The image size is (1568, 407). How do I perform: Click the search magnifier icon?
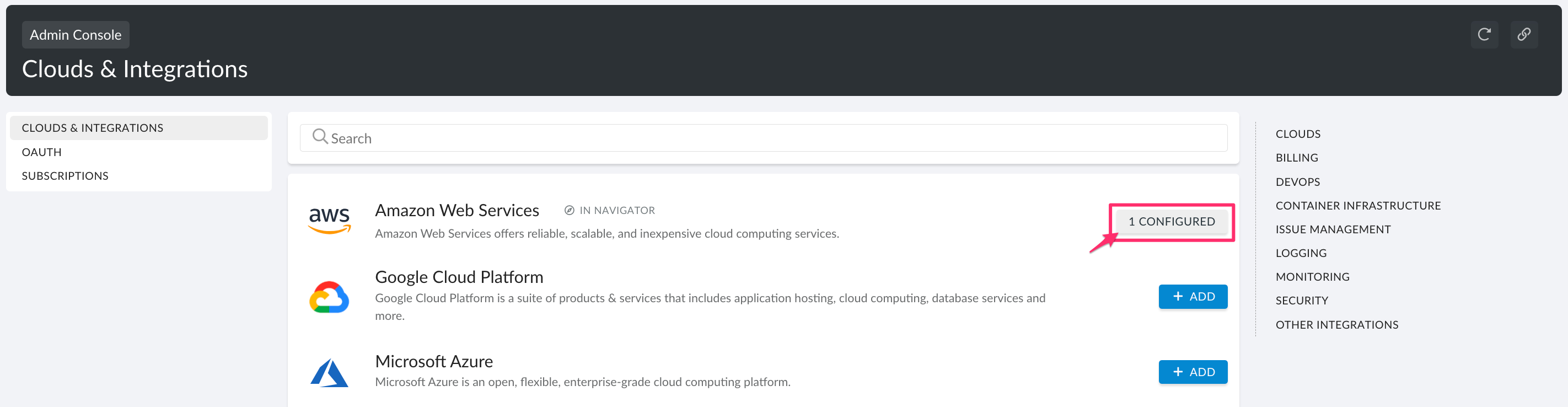320,136
